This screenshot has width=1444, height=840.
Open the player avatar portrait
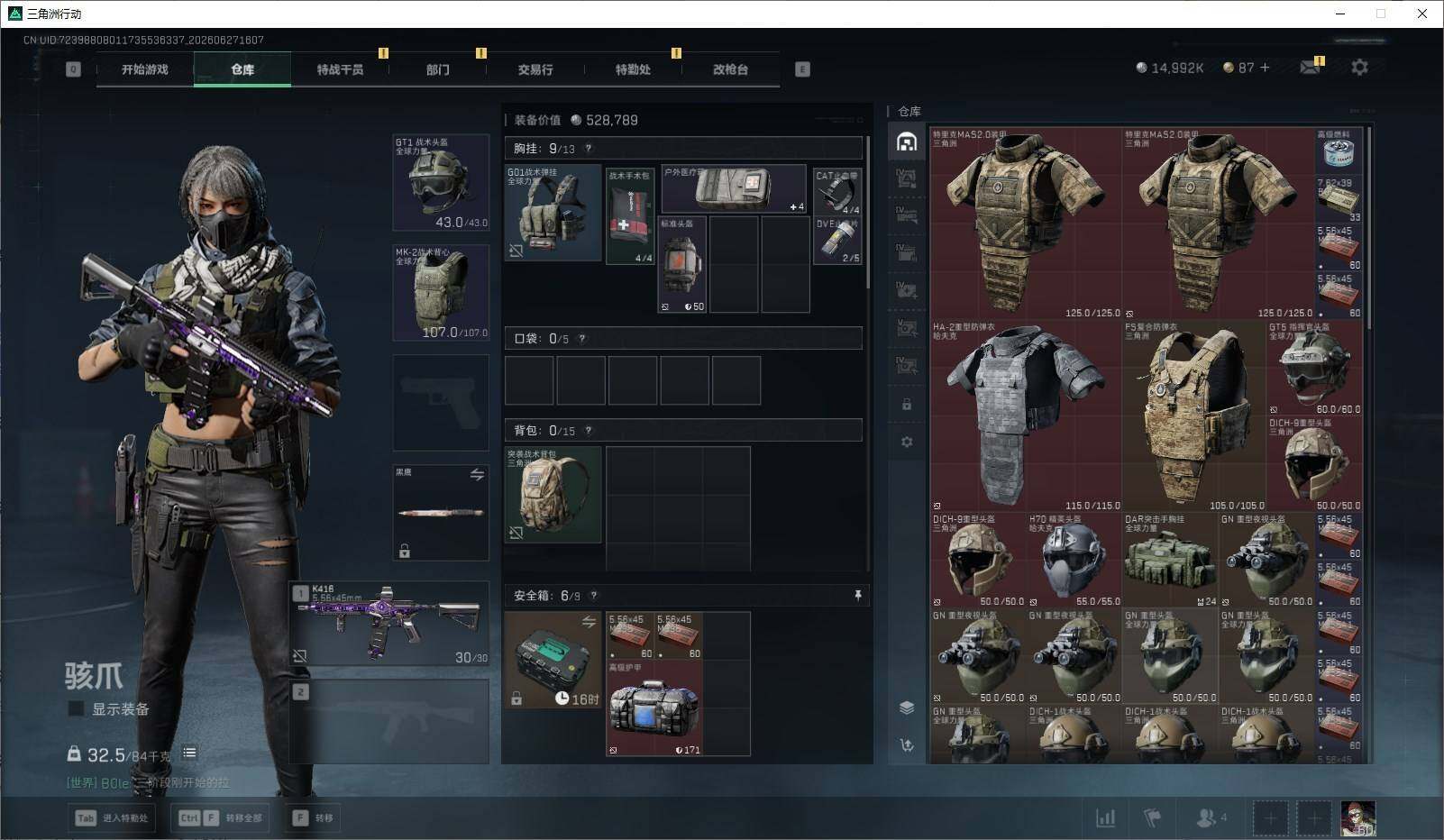point(1358,818)
